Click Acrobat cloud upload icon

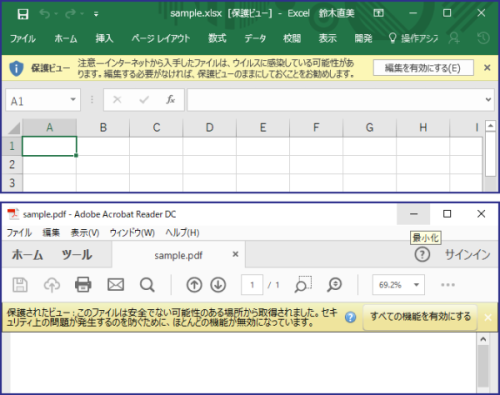(52, 285)
